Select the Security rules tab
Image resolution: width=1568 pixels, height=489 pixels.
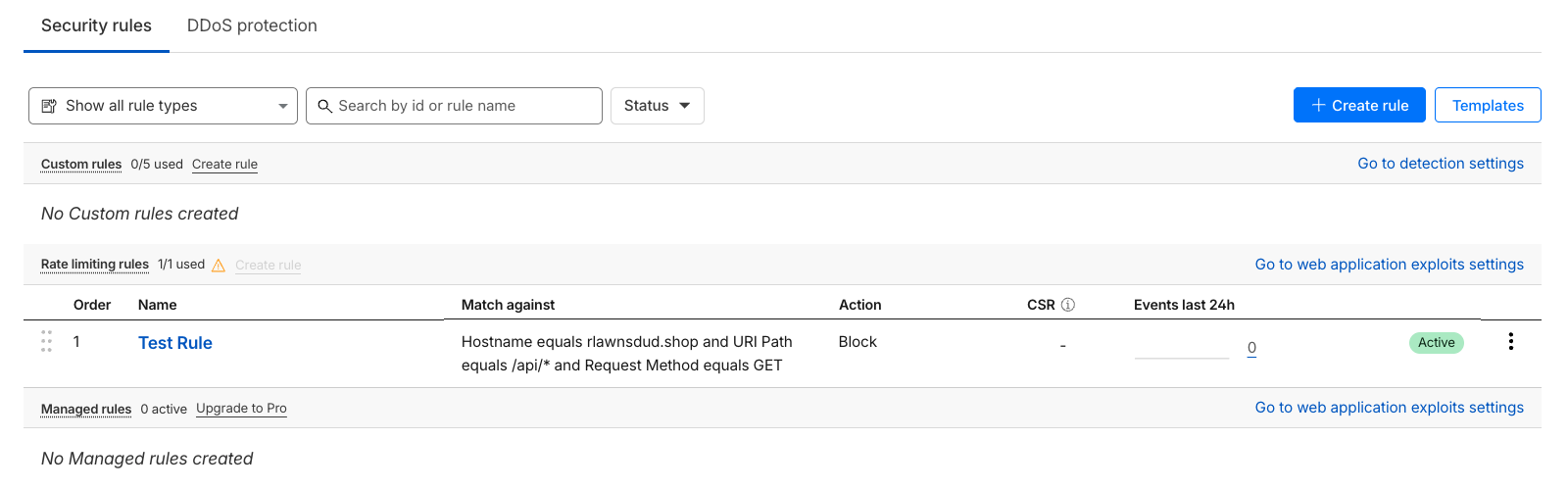click(96, 25)
